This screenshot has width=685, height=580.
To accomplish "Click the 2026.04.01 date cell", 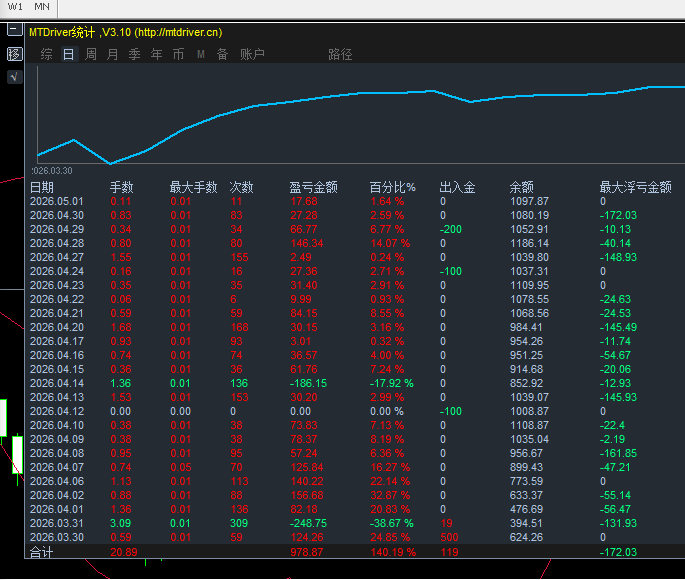I will 56,509.
